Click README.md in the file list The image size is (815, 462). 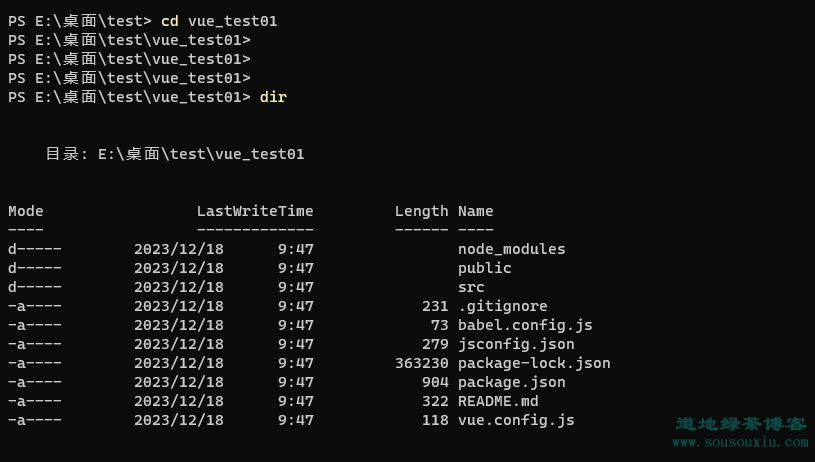coord(498,401)
